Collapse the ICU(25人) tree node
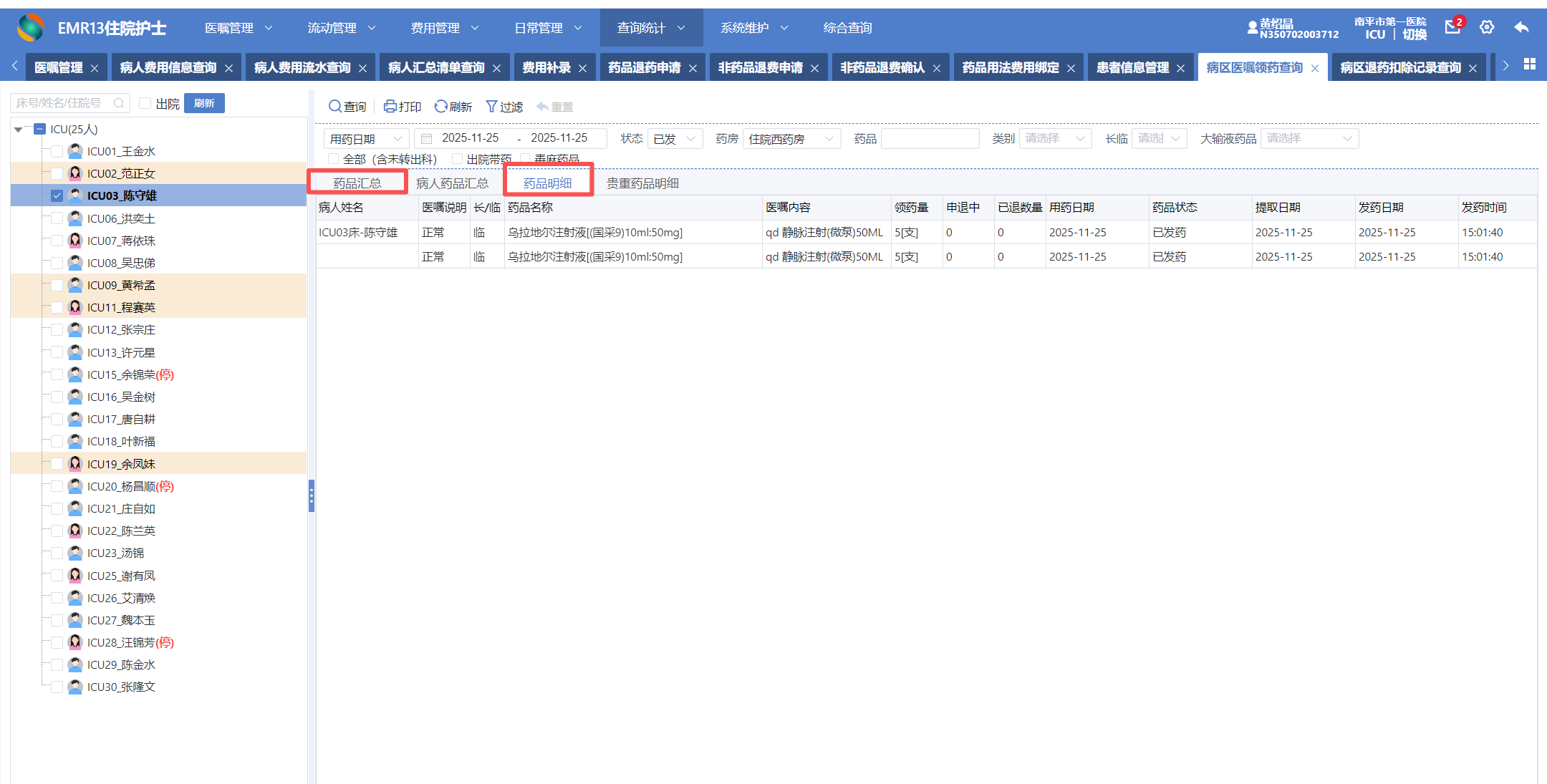Image resolution: width=1547 pixels, height=784 pixels. 18,130
